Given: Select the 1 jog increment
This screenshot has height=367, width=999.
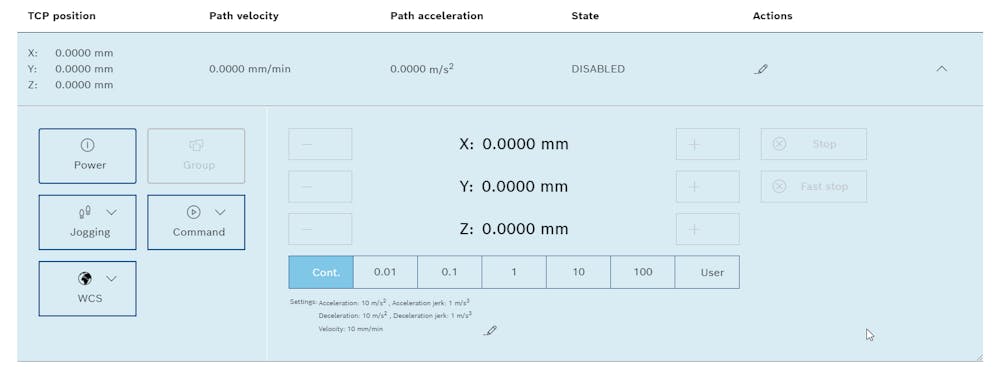Looking at the screenshot, I should tap(514, 272).
